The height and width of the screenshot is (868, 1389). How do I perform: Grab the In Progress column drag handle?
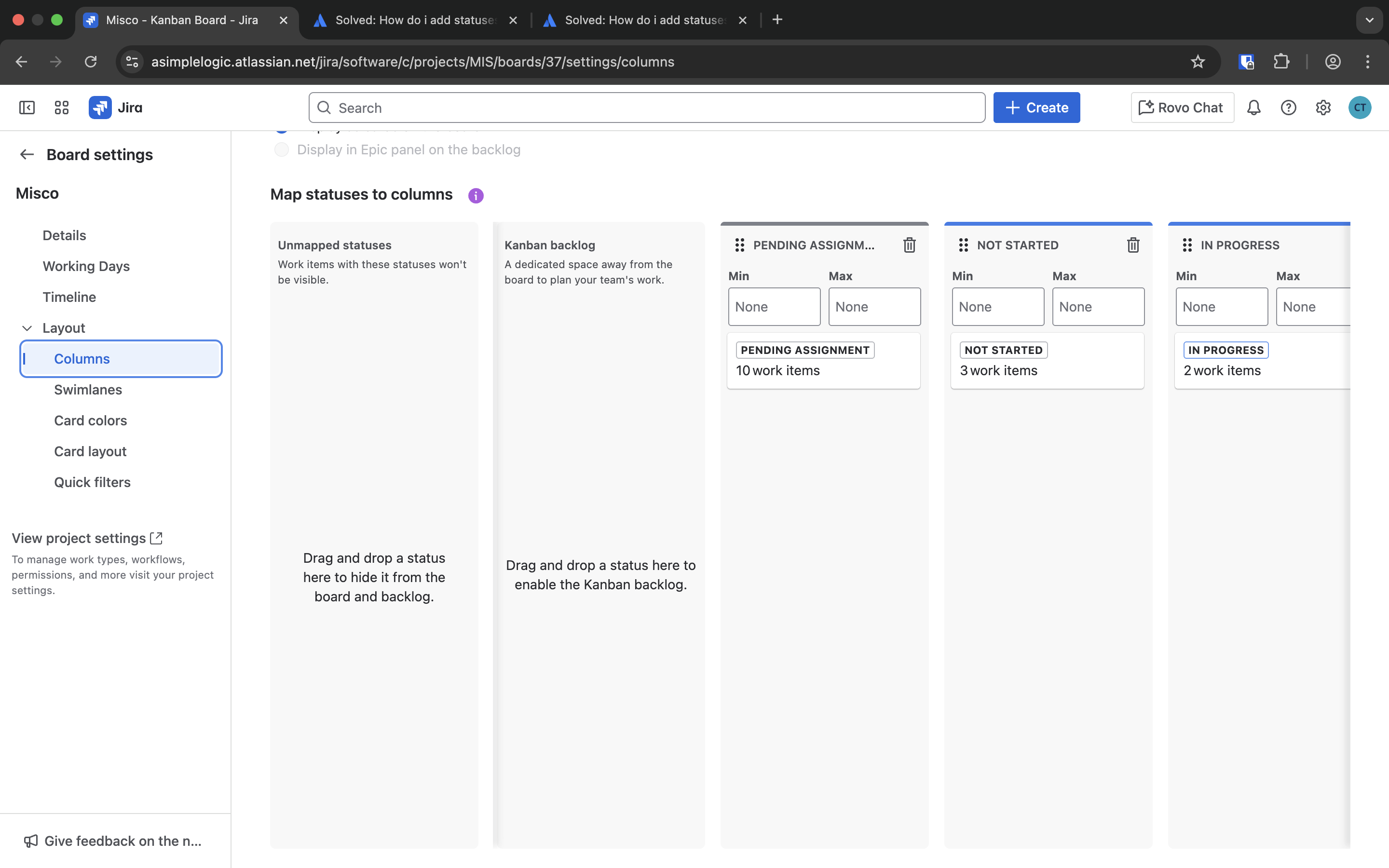click(x=1187, y=245)
